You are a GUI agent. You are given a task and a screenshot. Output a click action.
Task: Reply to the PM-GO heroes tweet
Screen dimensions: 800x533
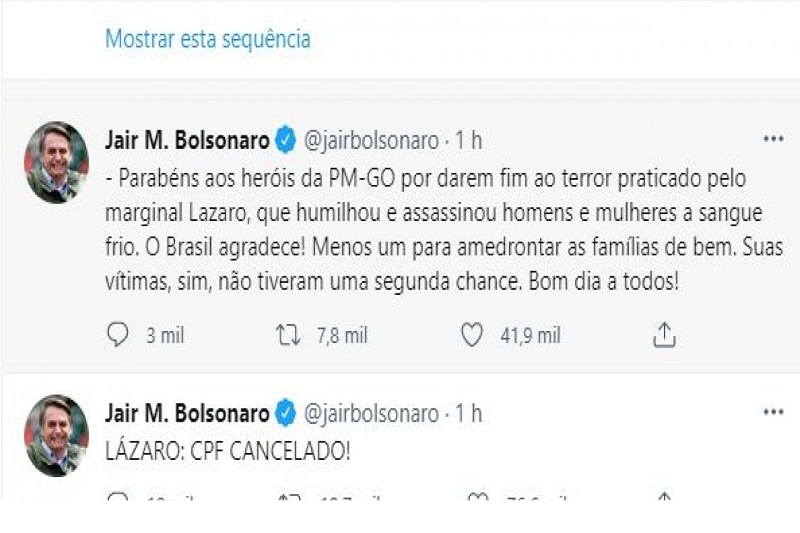pos(118,336)
